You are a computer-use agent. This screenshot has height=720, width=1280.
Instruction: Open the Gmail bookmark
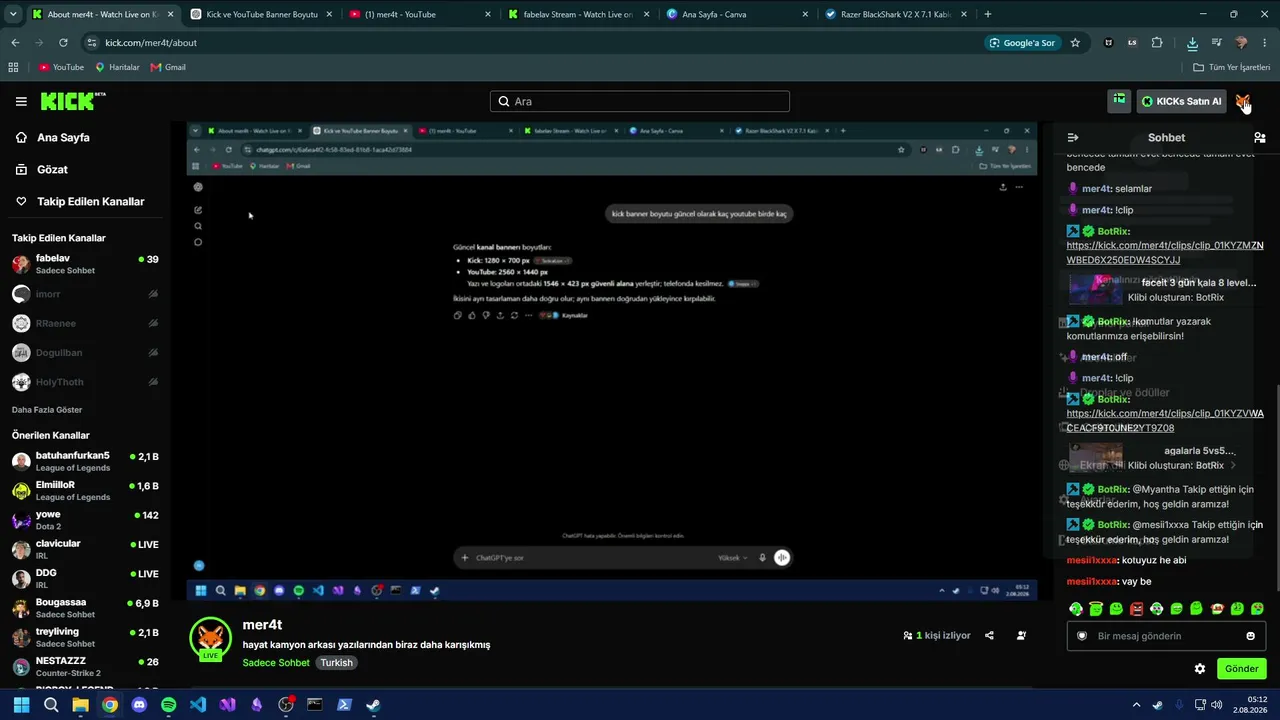(168, 67)
